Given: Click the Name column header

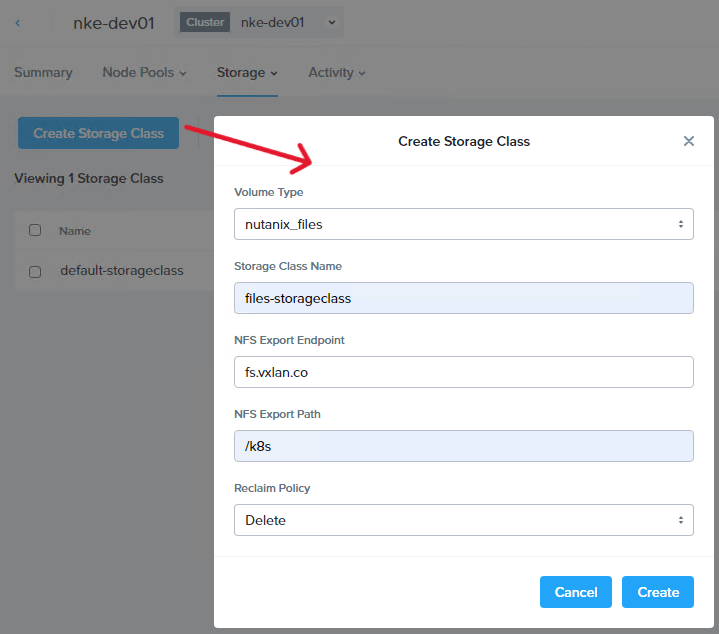Looking at the screenshot, I should click(x=75, y=231).
